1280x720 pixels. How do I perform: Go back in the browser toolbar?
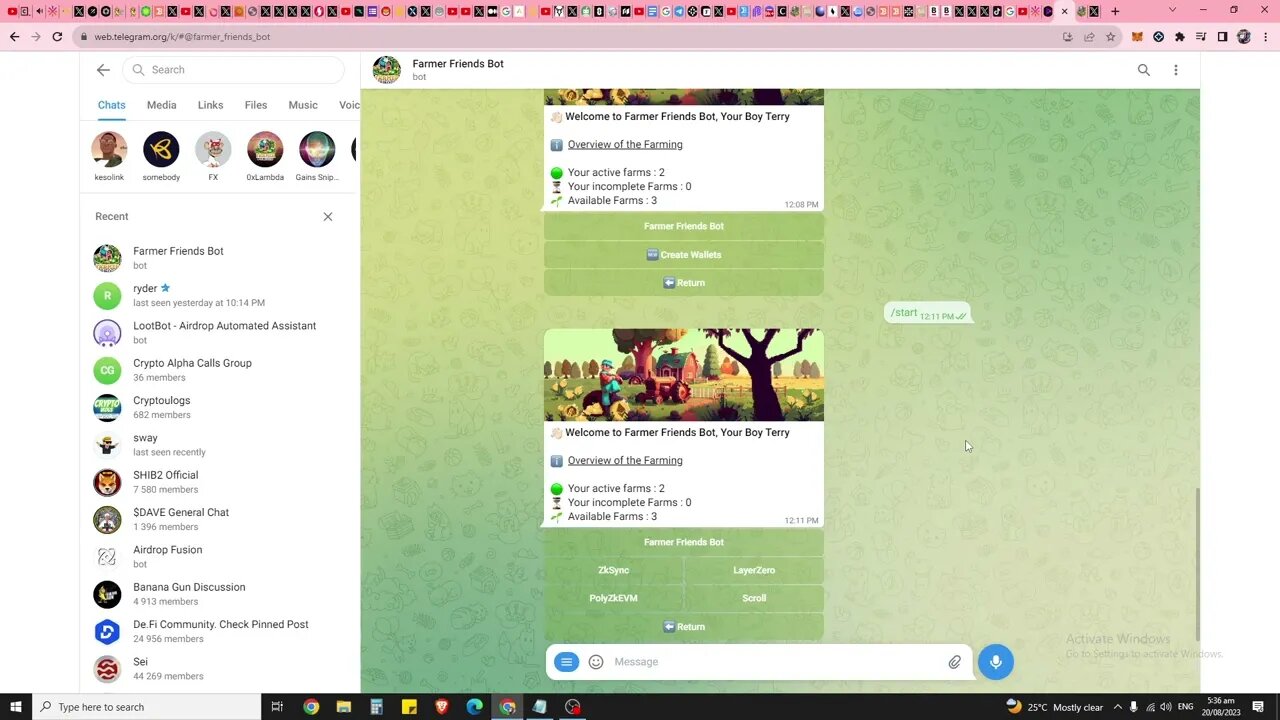click(x=14, y=37)
